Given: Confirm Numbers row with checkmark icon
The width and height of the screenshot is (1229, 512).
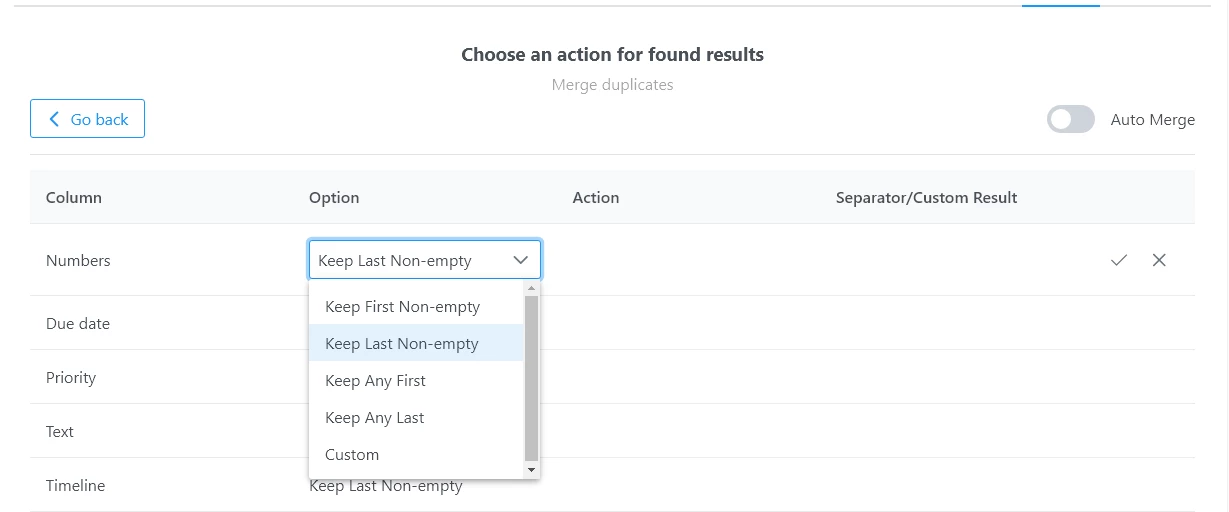Looking at the screenshot, I should coord(1118,260).
